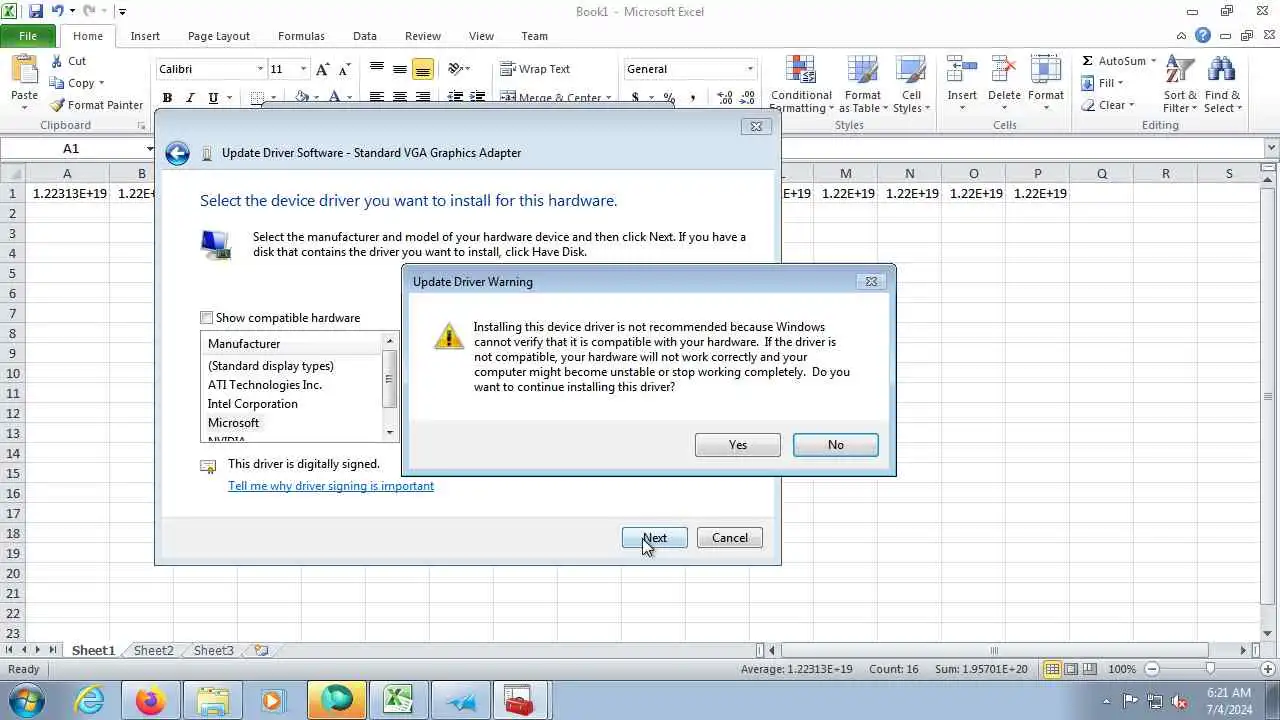1280x720 pixels.
Task: Click the Cut scissors icon
Action: pyautogui.click(x=57, y=61)
